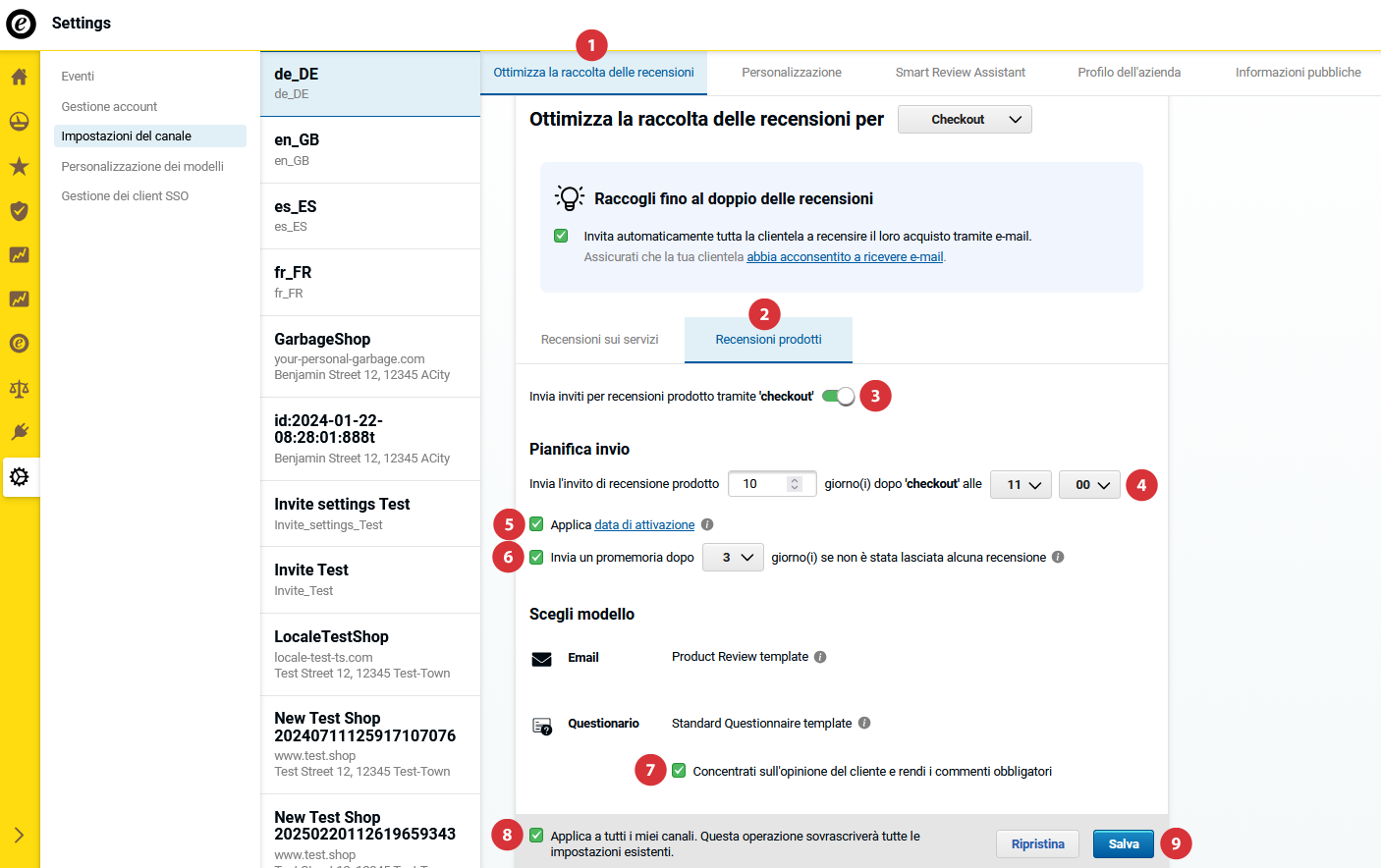Toggle product review invites via checkout switch
The height and width of the screenshot is (868, 1381).
838,396
